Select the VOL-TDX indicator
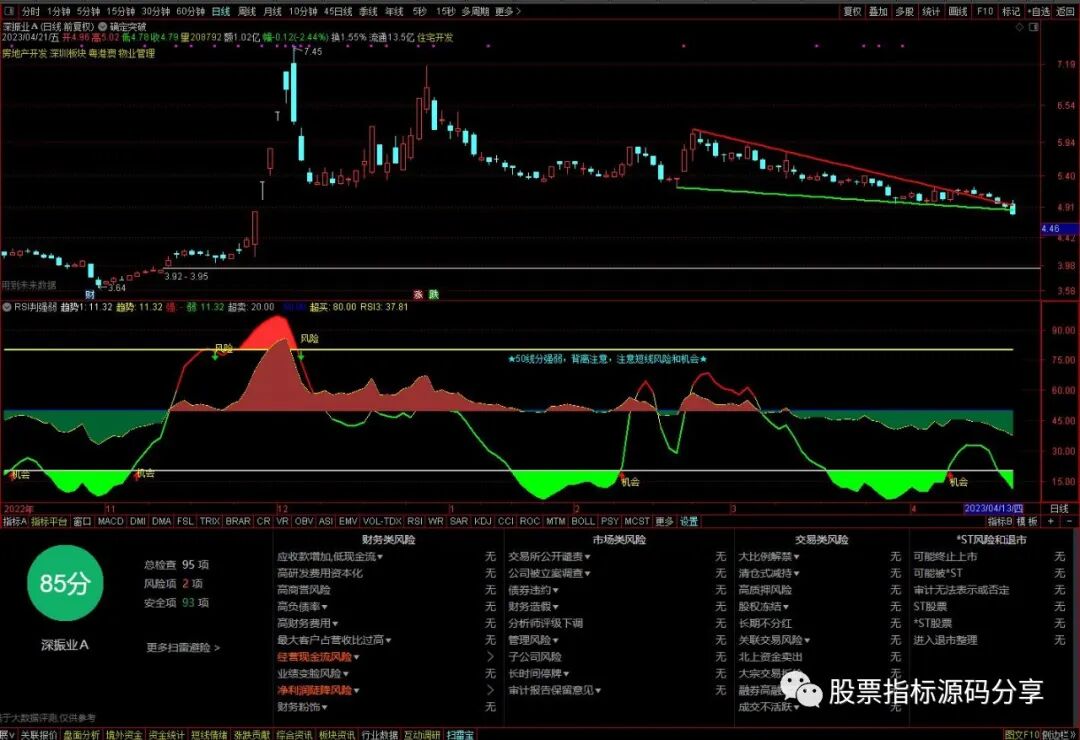The width and height of the screenshot is (1080, 740). 382,522
